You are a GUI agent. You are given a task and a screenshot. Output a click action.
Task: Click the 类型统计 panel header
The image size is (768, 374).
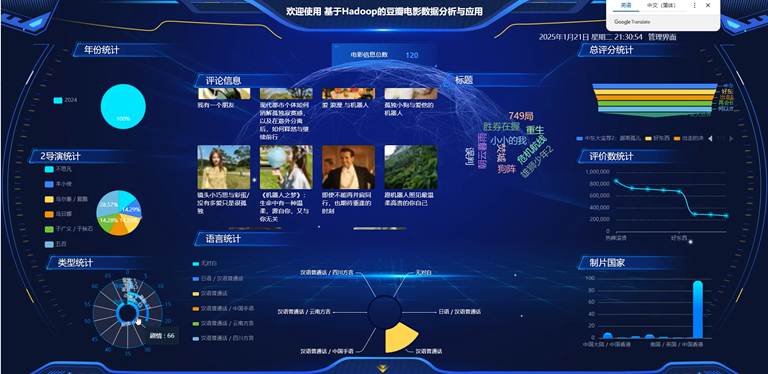(75, 263)
